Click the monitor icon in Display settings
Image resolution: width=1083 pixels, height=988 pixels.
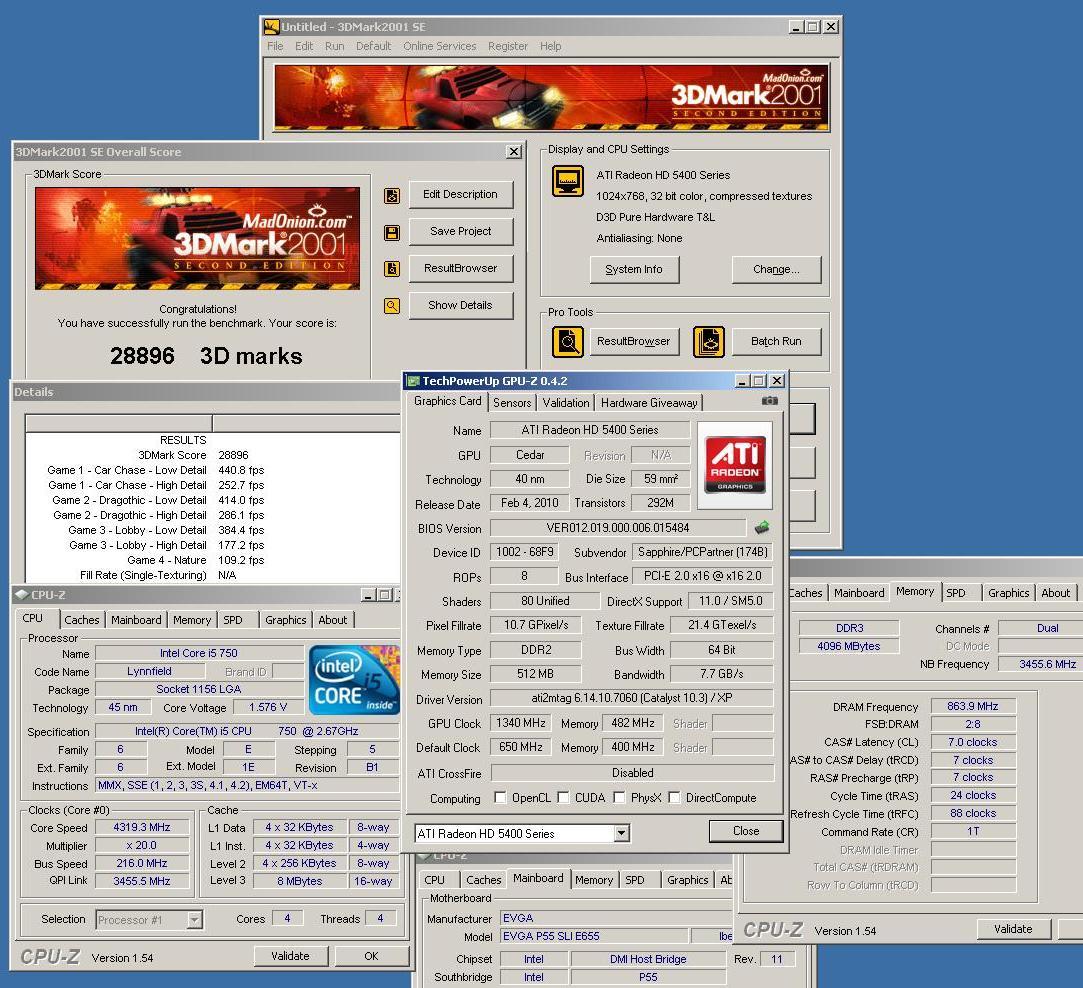click(x=568, y=181)
